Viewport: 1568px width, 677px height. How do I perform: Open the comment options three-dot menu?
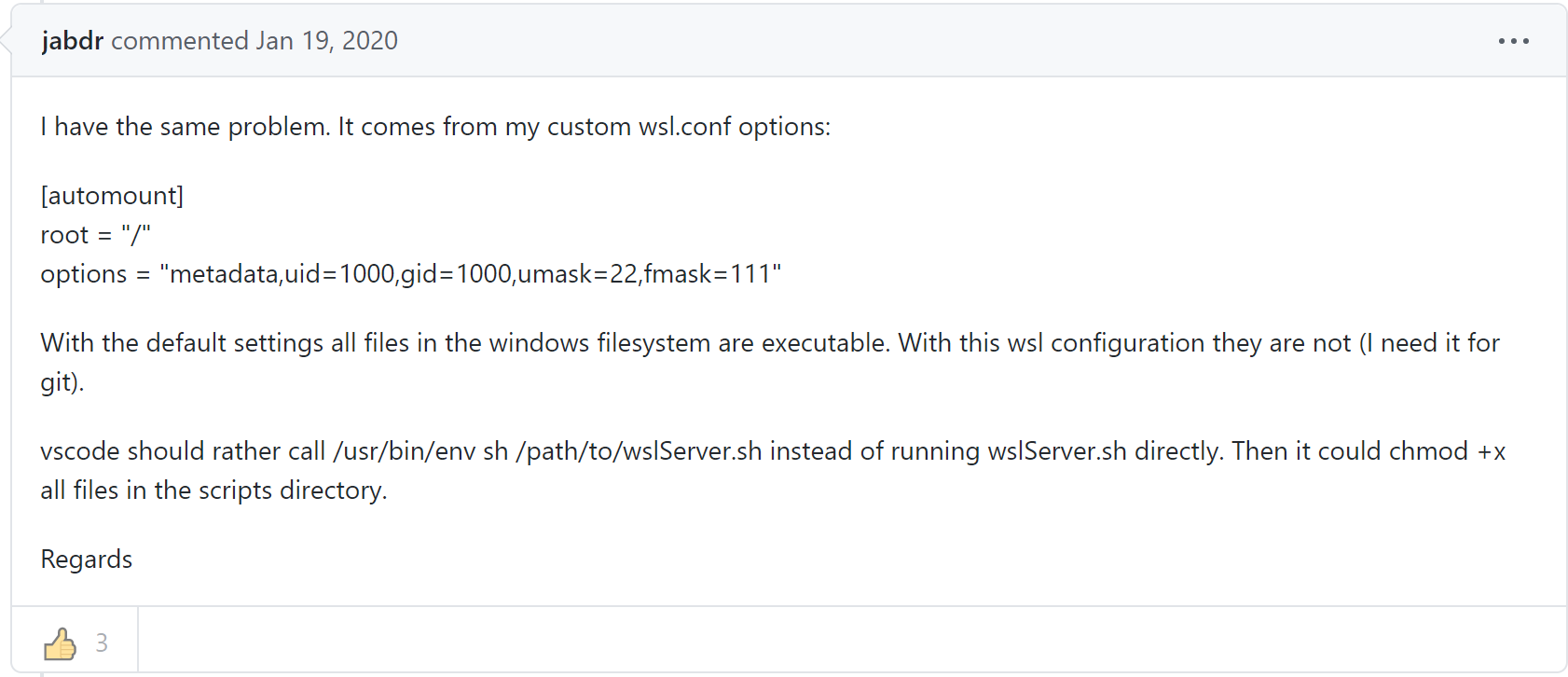pos(1513,41)
